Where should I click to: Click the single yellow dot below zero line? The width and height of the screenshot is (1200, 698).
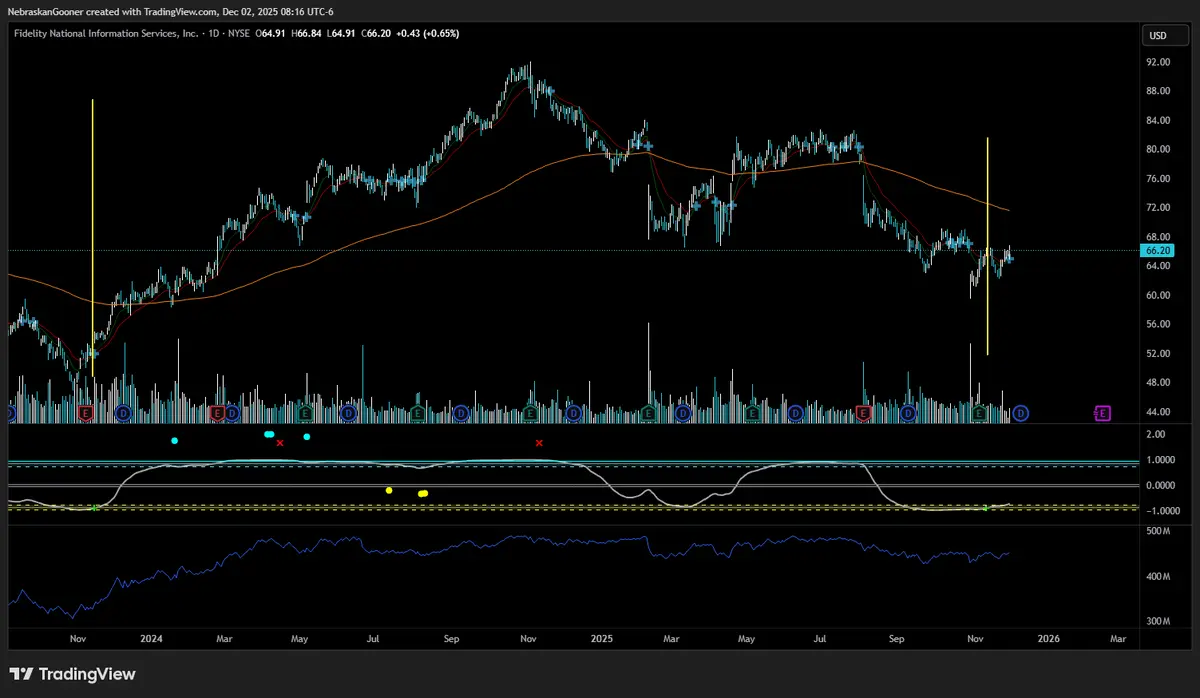[389, 490]
